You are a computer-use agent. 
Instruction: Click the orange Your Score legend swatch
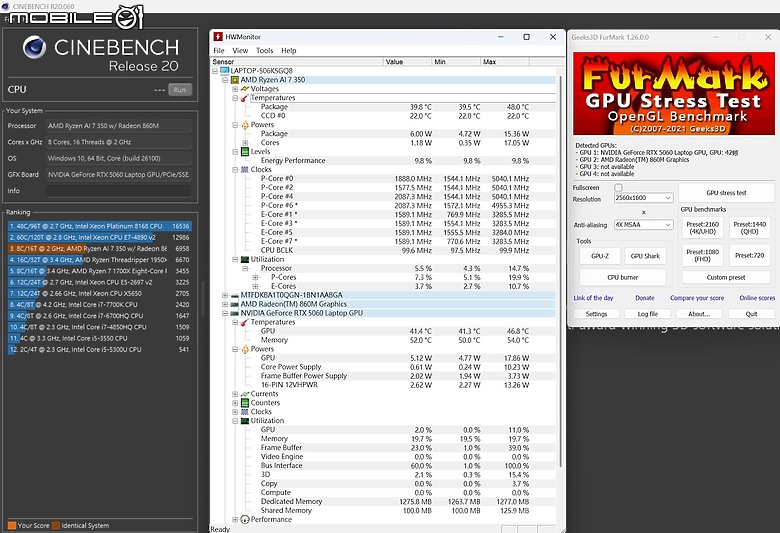click(x=12, y=525)
